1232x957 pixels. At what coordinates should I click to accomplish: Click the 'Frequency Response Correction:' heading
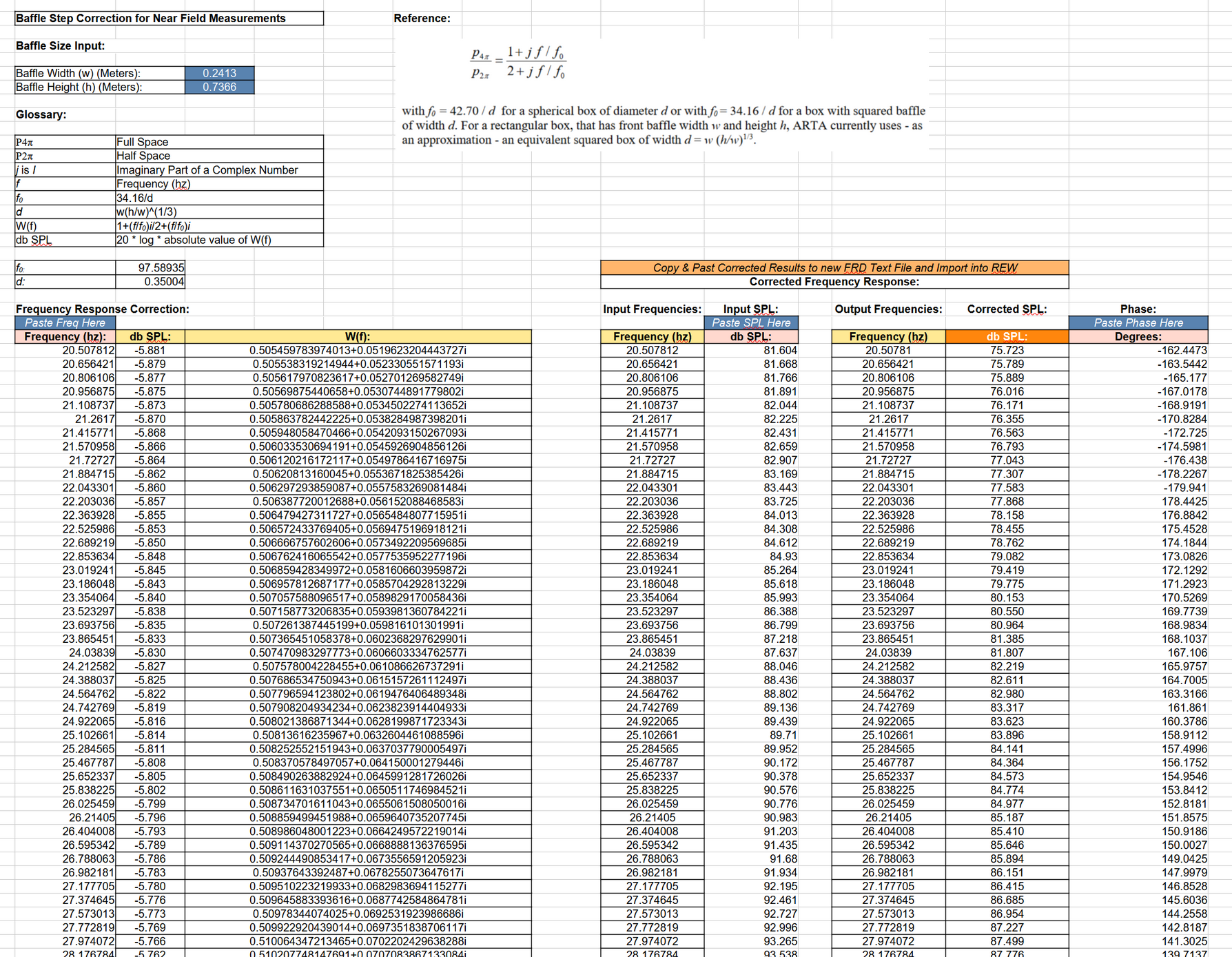[x=102, y=309]
